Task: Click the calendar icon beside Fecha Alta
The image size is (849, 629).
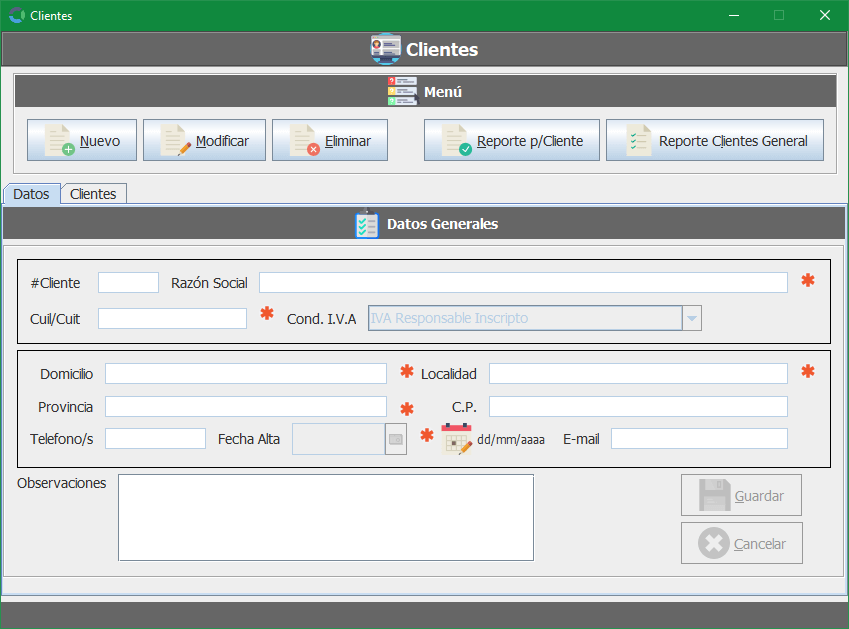Action: tap(456, 438)
